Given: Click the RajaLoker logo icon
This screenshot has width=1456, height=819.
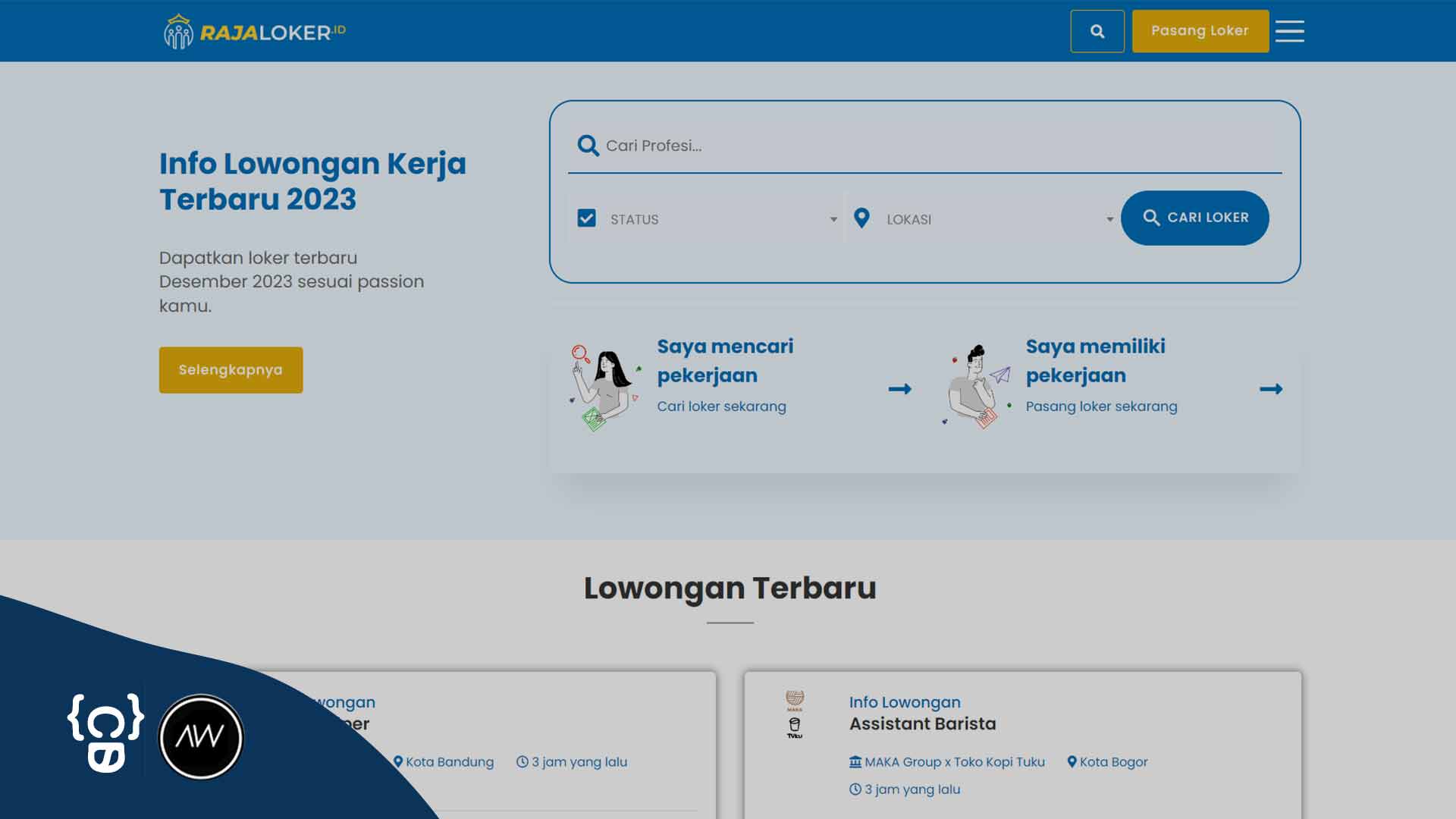Looking at the screenshot, I should click(178, 32).
